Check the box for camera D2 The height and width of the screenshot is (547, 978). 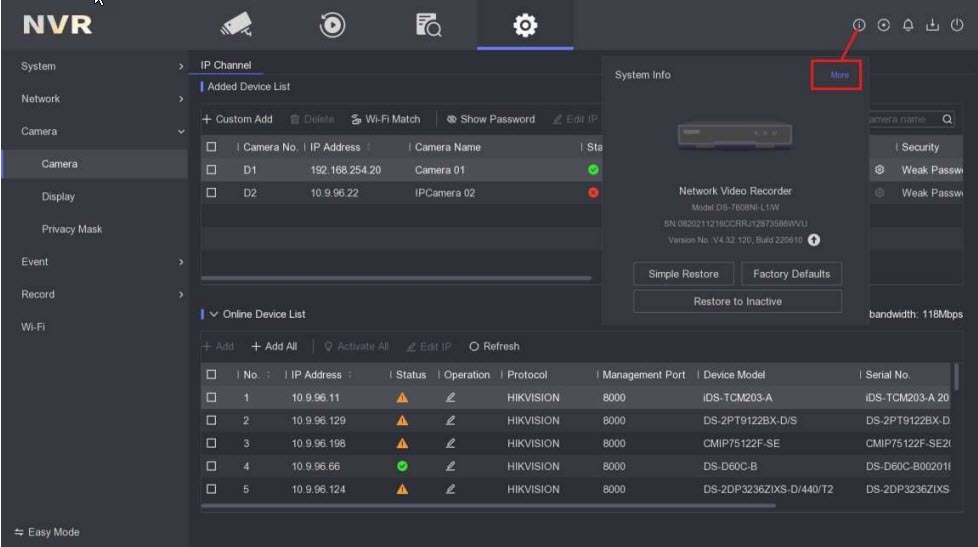coord(211,192)
